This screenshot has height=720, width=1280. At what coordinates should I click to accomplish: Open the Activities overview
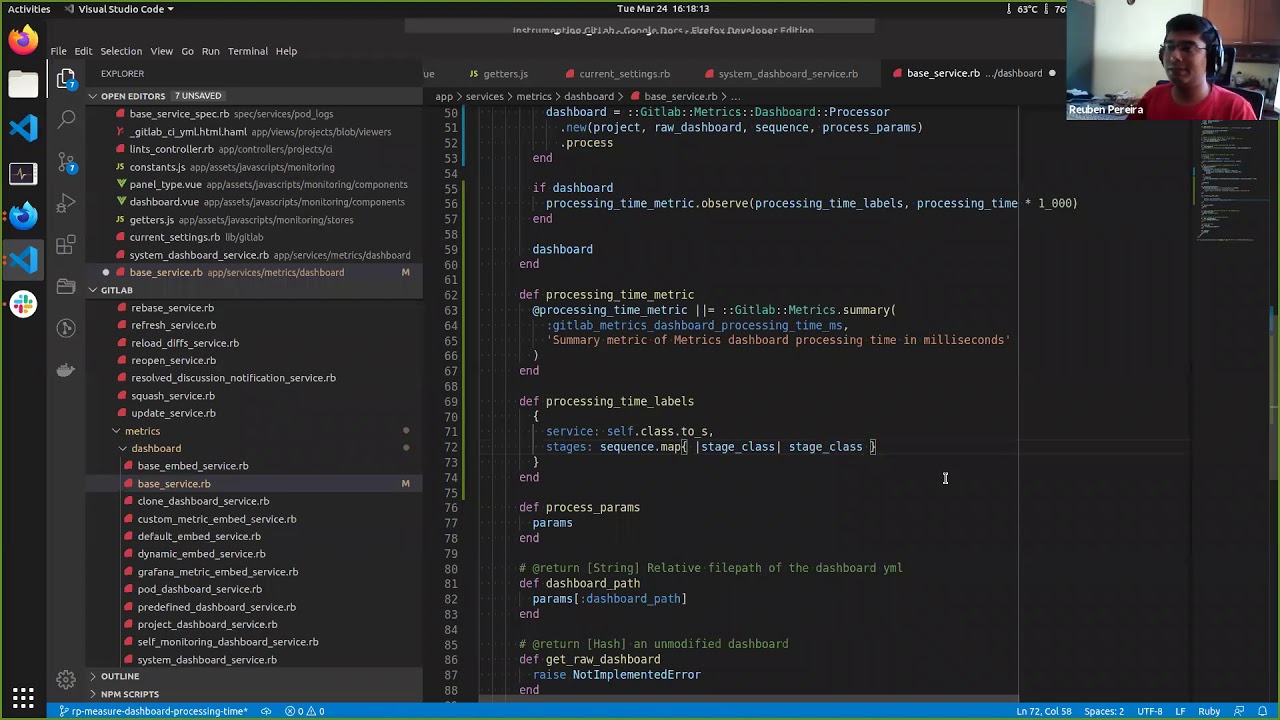[x=29, y=9]
